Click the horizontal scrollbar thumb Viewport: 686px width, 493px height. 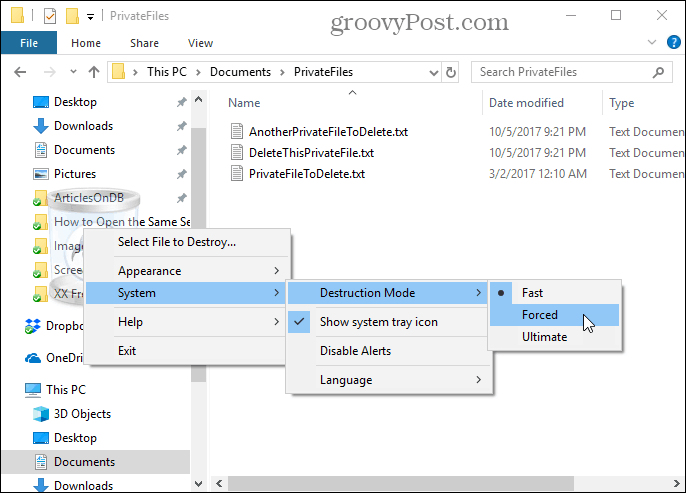point(401,483)
